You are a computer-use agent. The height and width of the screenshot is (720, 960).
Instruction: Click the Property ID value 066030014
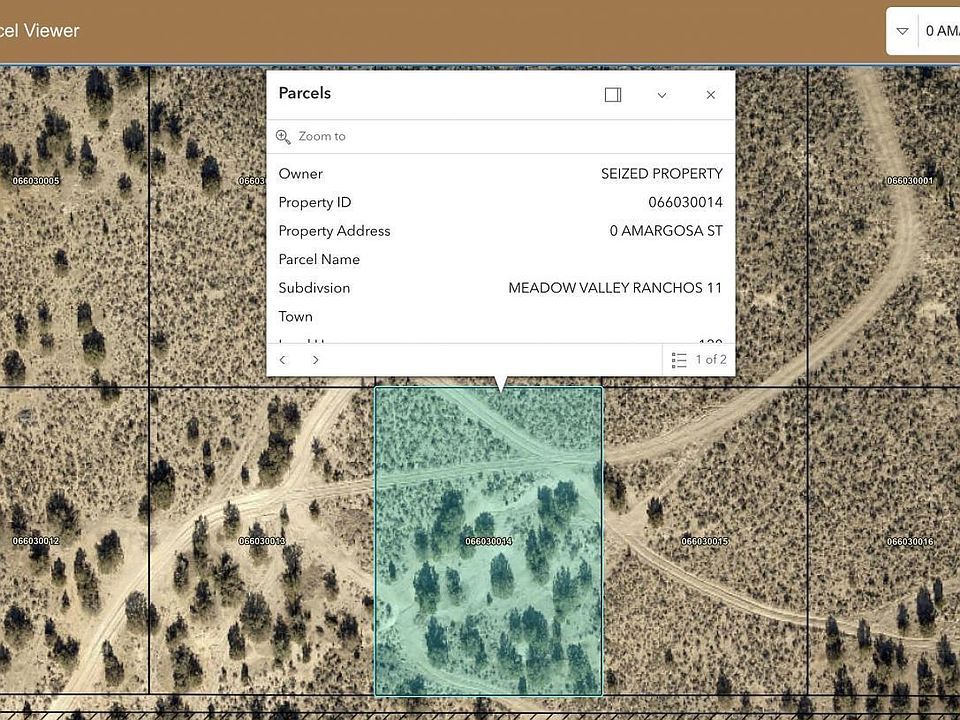click(x=686, y=202)
